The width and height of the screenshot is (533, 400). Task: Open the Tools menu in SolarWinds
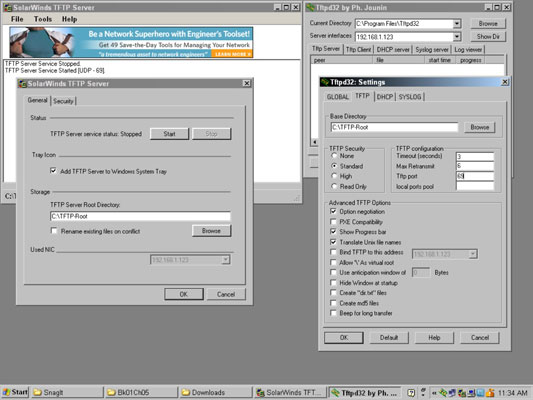(x=43, y=19)
